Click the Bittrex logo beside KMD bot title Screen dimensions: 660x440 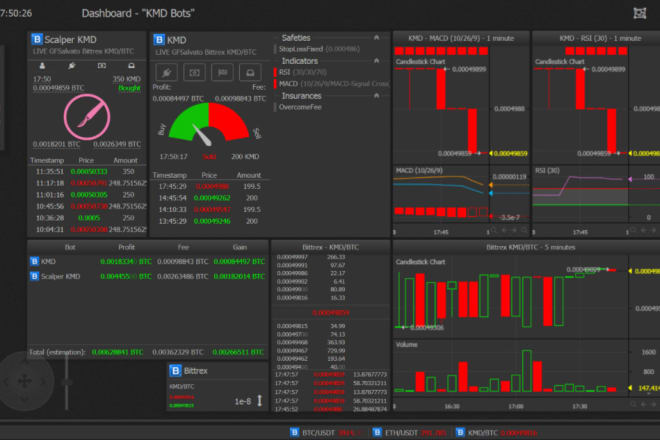point(159,40)
